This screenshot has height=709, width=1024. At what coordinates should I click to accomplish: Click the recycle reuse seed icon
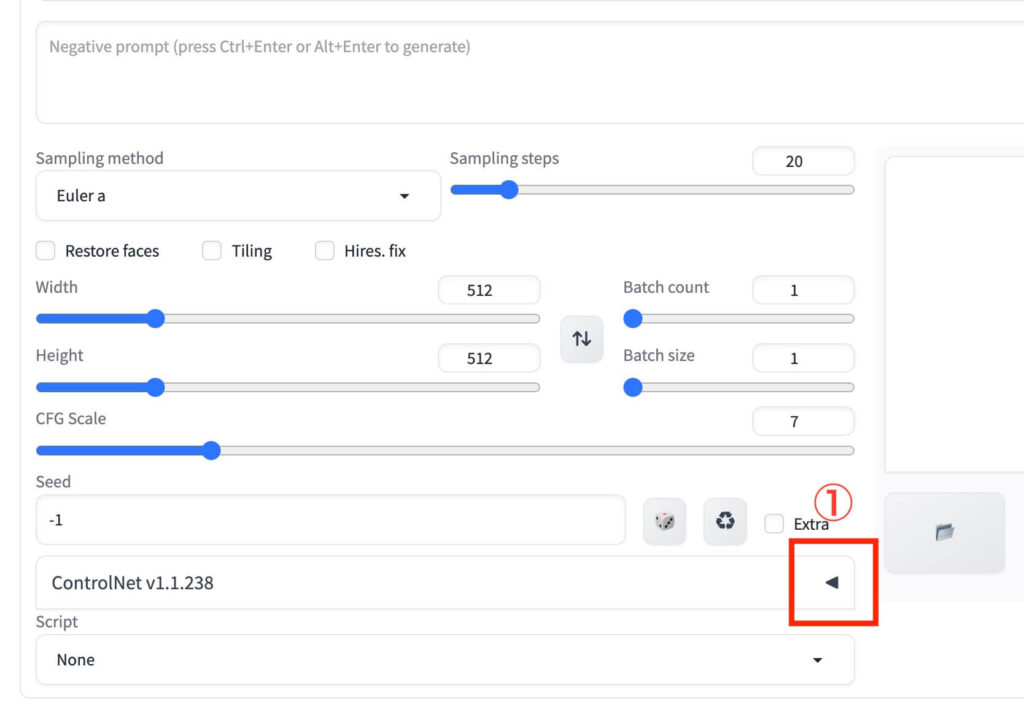pyautogui.click(x=725, y=521)
